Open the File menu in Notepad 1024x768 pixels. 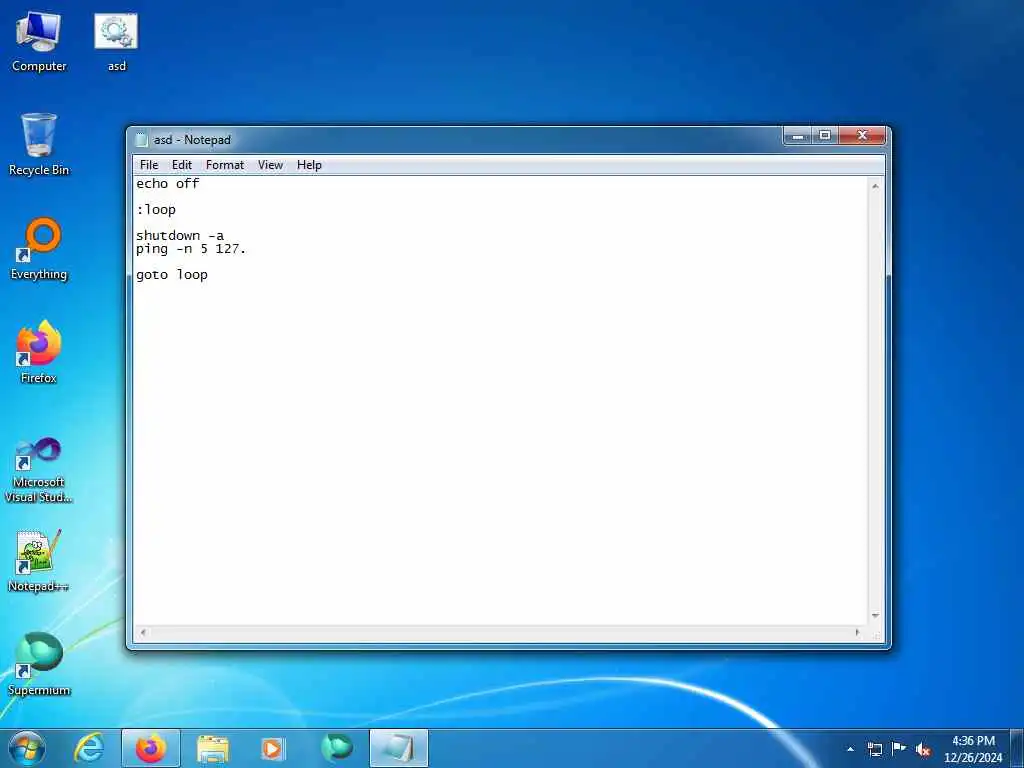pyautogui.click(x=149, y=165)
